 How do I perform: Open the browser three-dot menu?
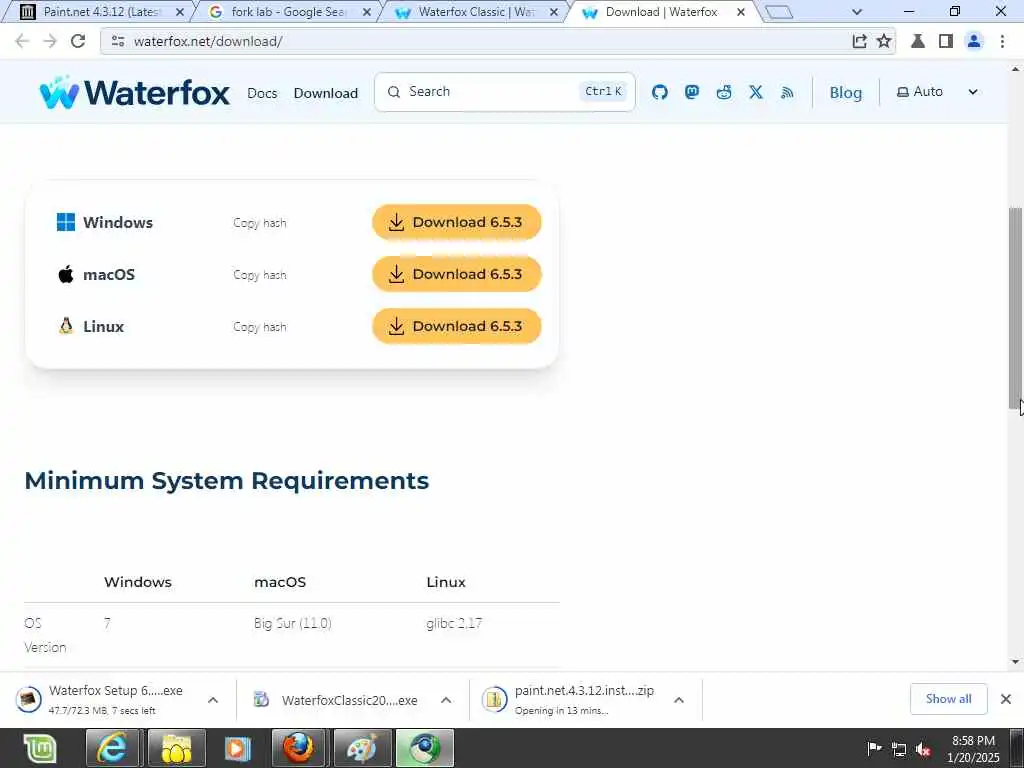tap(1002, 41)
